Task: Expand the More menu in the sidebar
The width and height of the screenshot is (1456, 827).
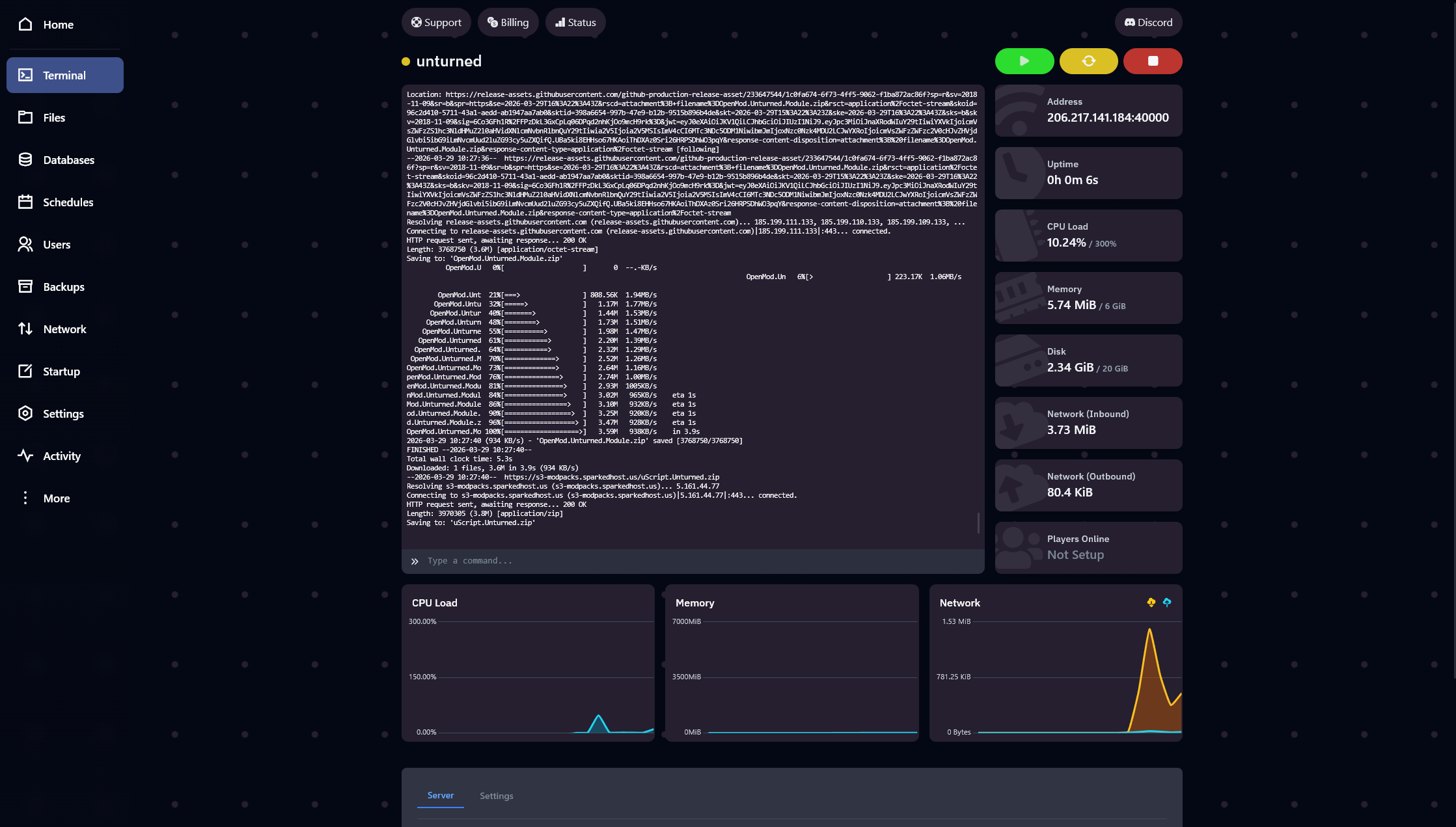Action: point(56,498)
